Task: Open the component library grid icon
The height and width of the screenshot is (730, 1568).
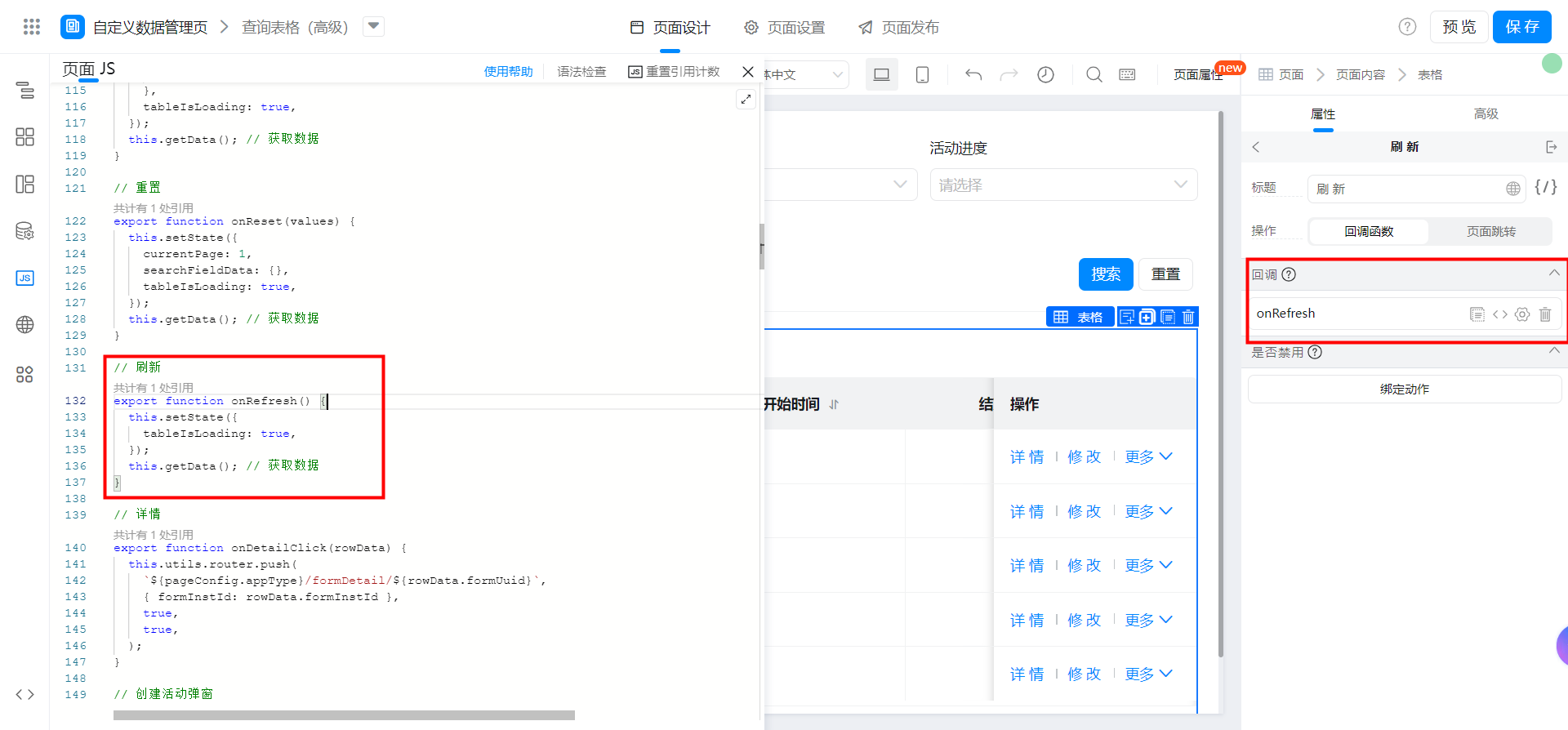Action: point(24,136)
